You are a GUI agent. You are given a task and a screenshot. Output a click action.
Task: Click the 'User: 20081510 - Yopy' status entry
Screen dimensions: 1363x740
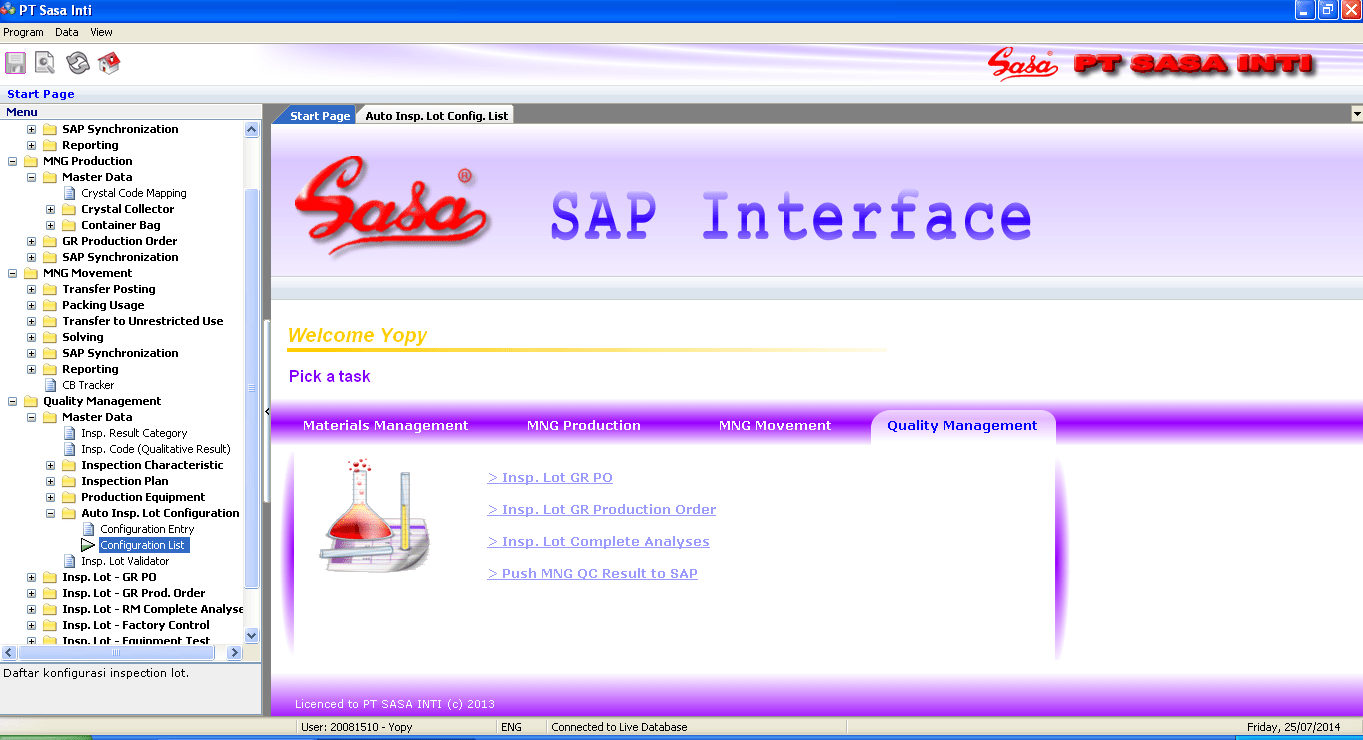pyautogui.click(x=357, y=727)
